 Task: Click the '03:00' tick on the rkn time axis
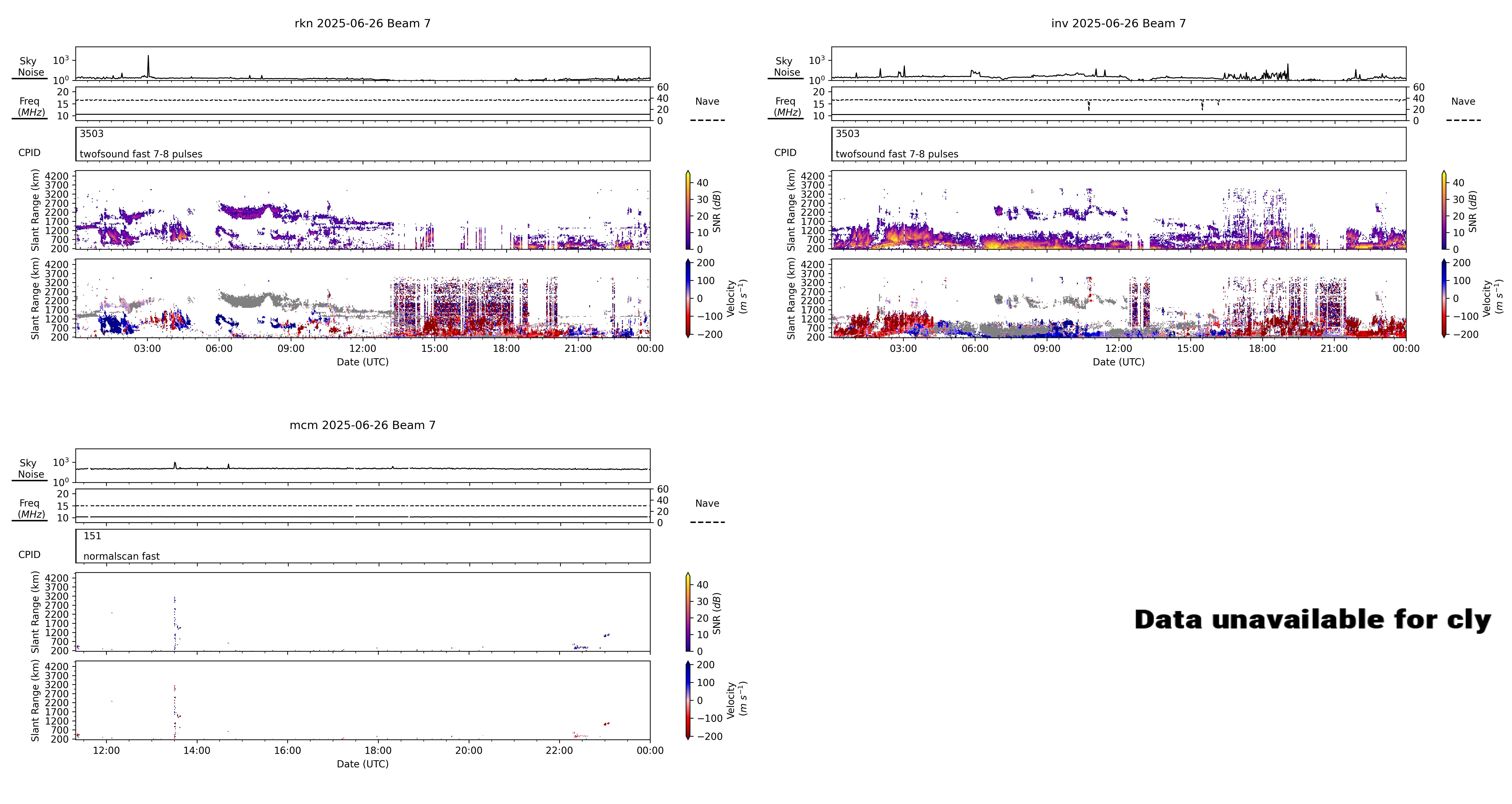[x=147, y=349]
